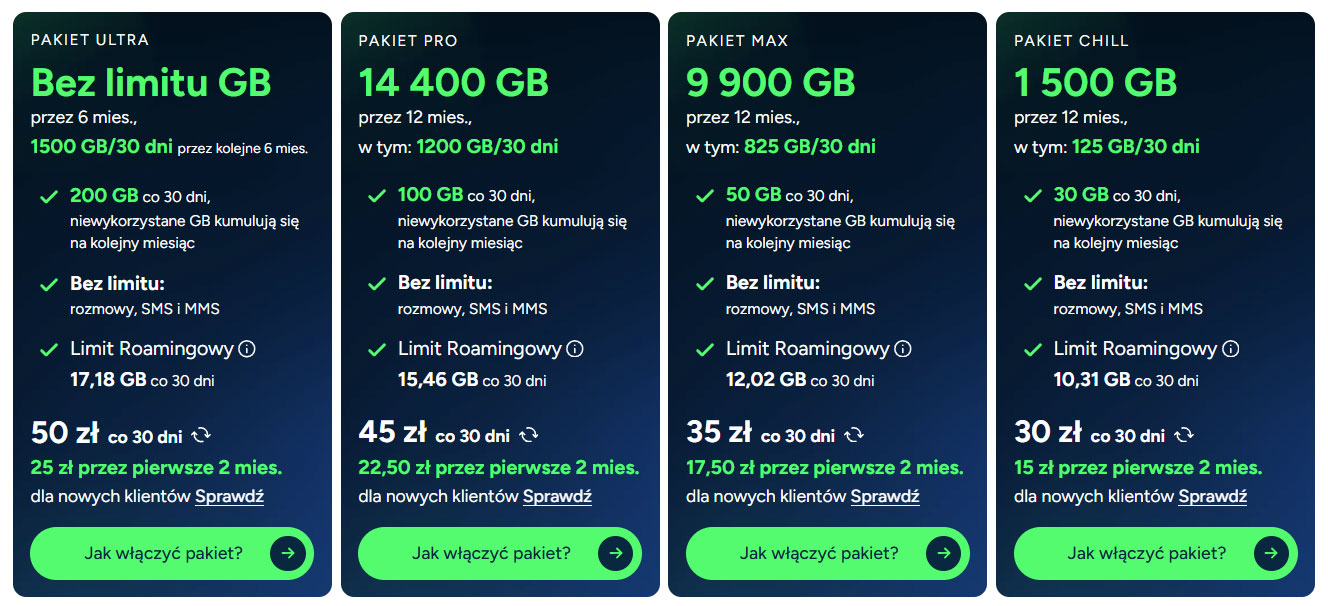Image resolution: width=1328 pixels, height=606 pixels.
Task: Follow 'Sprawdź' link under 22,50 zł offer
Action: pyautogui.click(x=557, y=496)
